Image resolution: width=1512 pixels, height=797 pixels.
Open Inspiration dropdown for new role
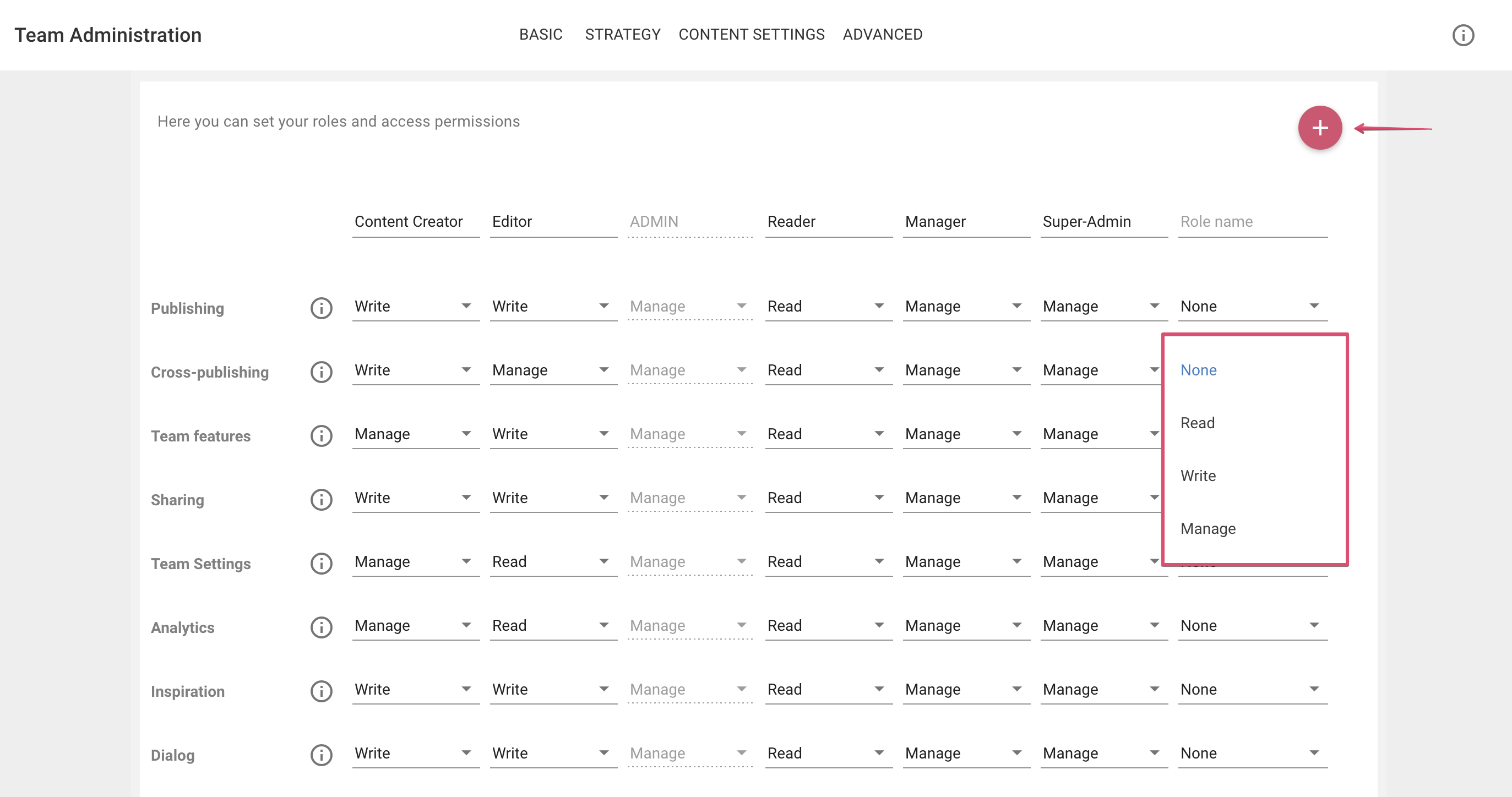tap(1253, 690)
